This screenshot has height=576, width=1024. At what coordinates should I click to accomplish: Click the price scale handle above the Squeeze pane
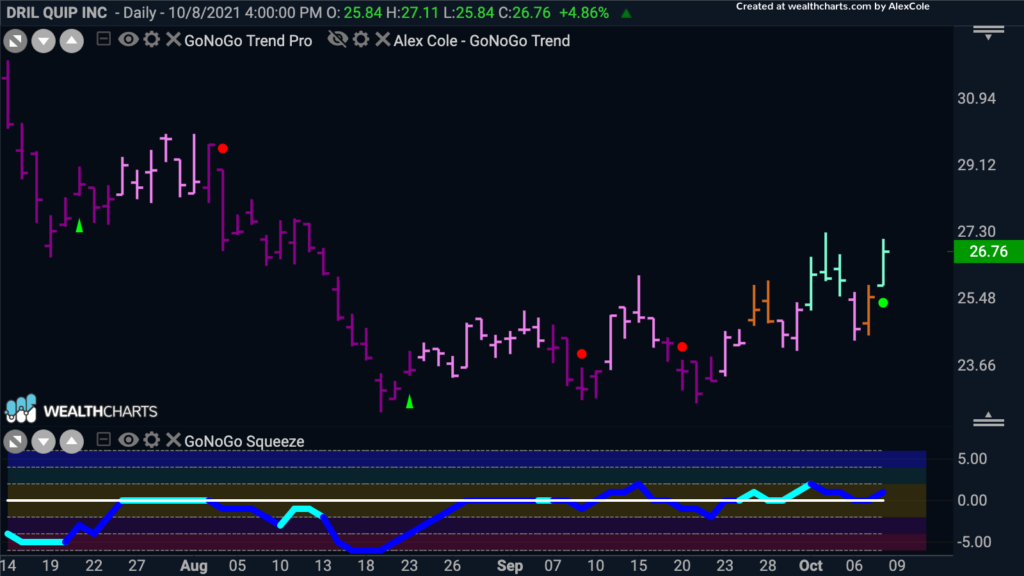pos(989,420)
